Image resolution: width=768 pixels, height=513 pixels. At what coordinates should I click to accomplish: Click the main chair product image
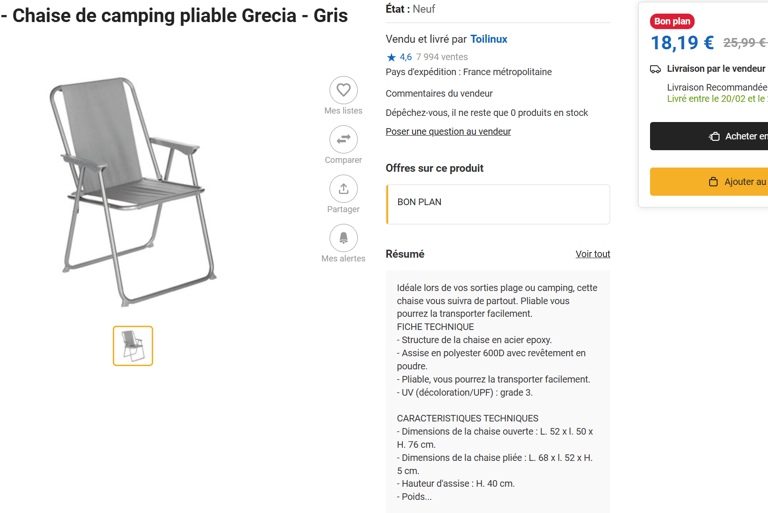[x=133, y=190]
